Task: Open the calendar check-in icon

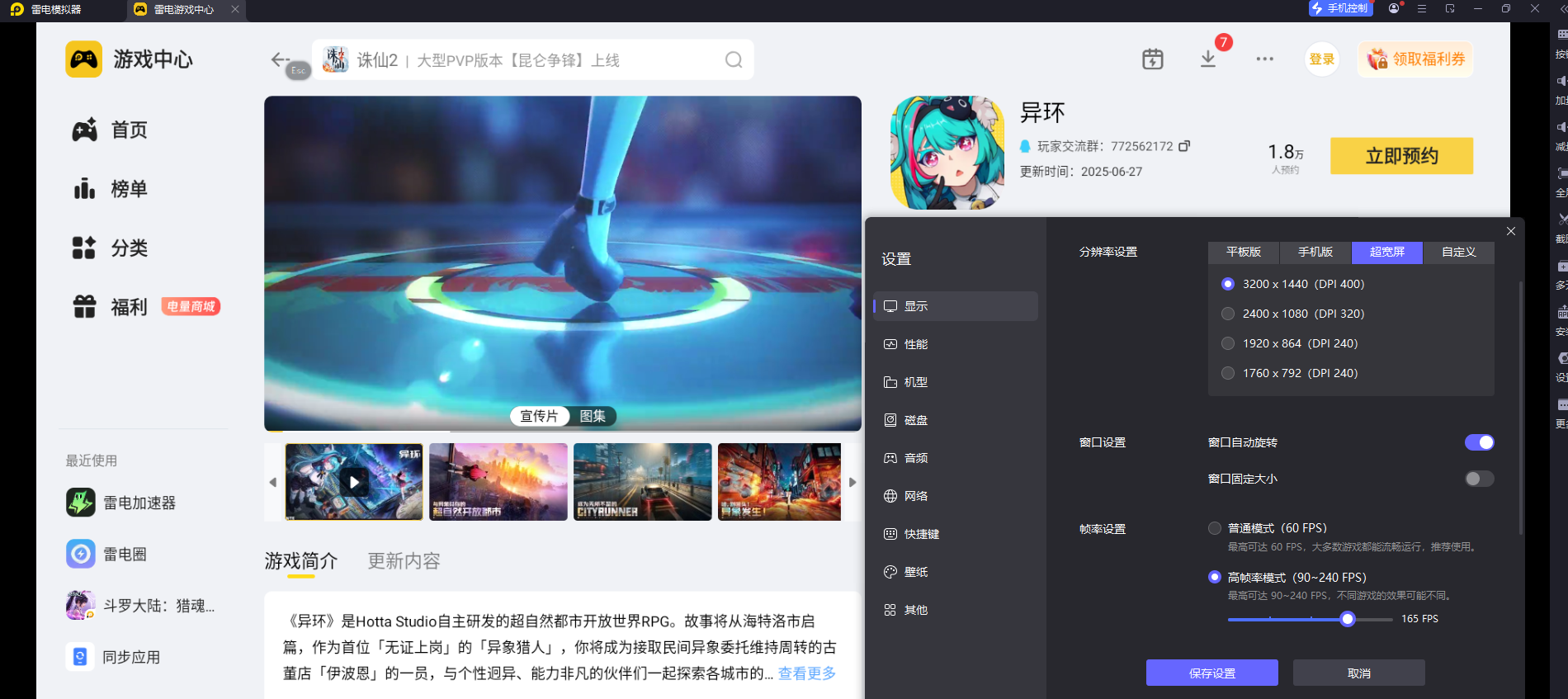Action: coord(1153,59)
